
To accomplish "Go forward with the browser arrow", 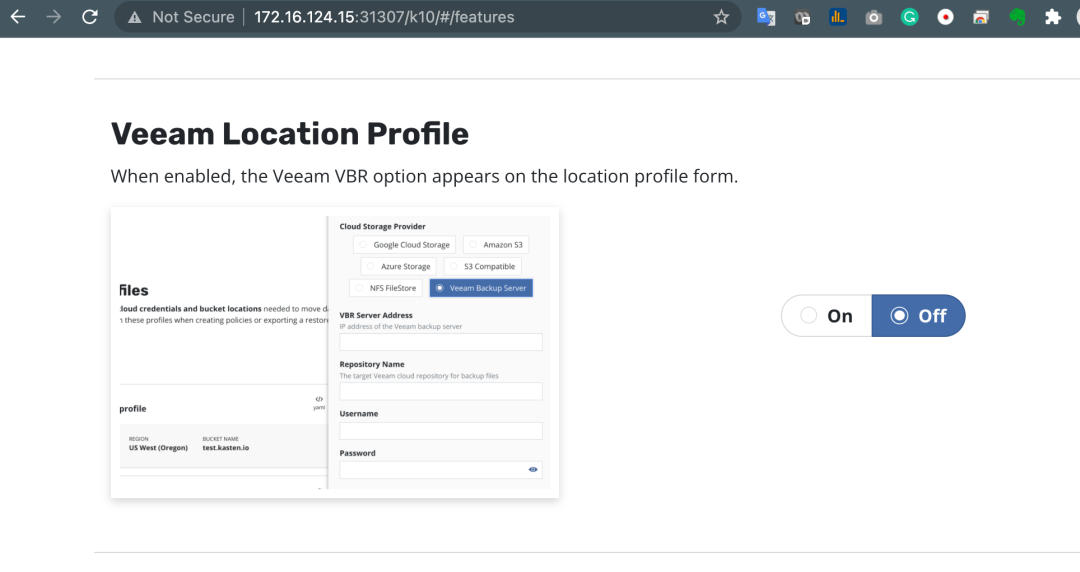I will (53, 17).
